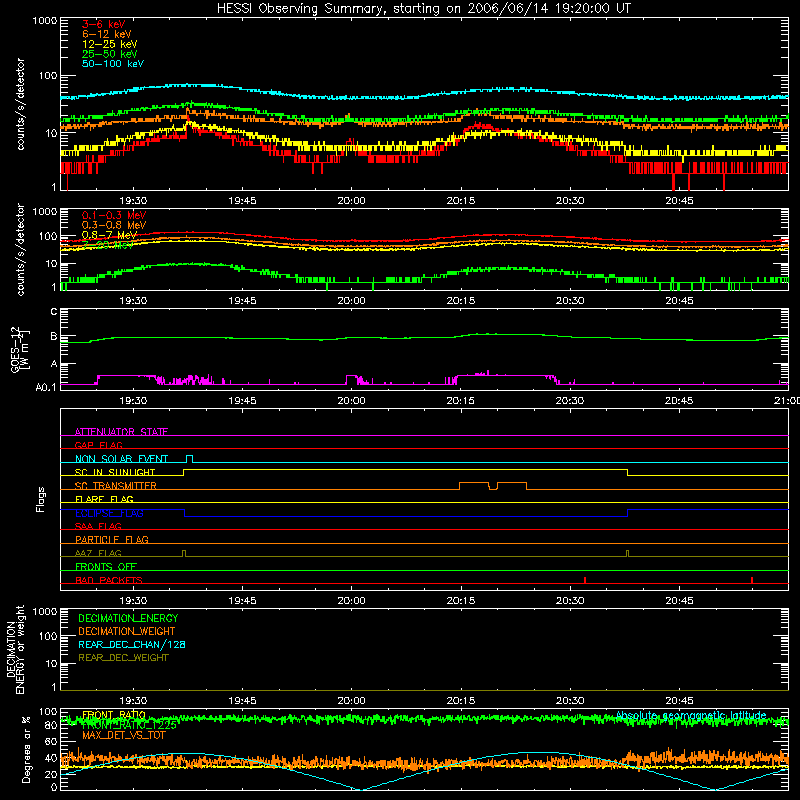Image resolution: width=800 pixels, height=800 pixels.
Task: Click the first BAD_PACKETS red tick after 20:30
Action: pos(585,580)
